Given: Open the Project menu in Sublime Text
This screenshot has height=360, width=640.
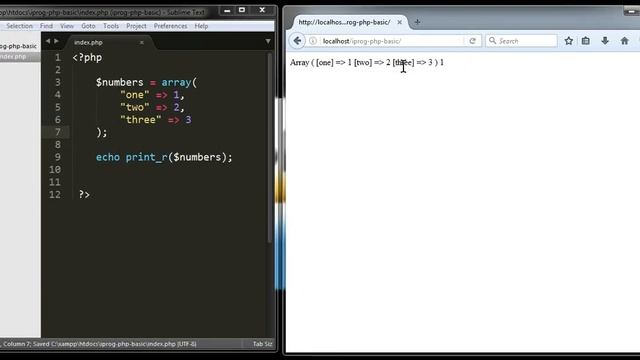Looking at the screenshot, I should point(136,26).
